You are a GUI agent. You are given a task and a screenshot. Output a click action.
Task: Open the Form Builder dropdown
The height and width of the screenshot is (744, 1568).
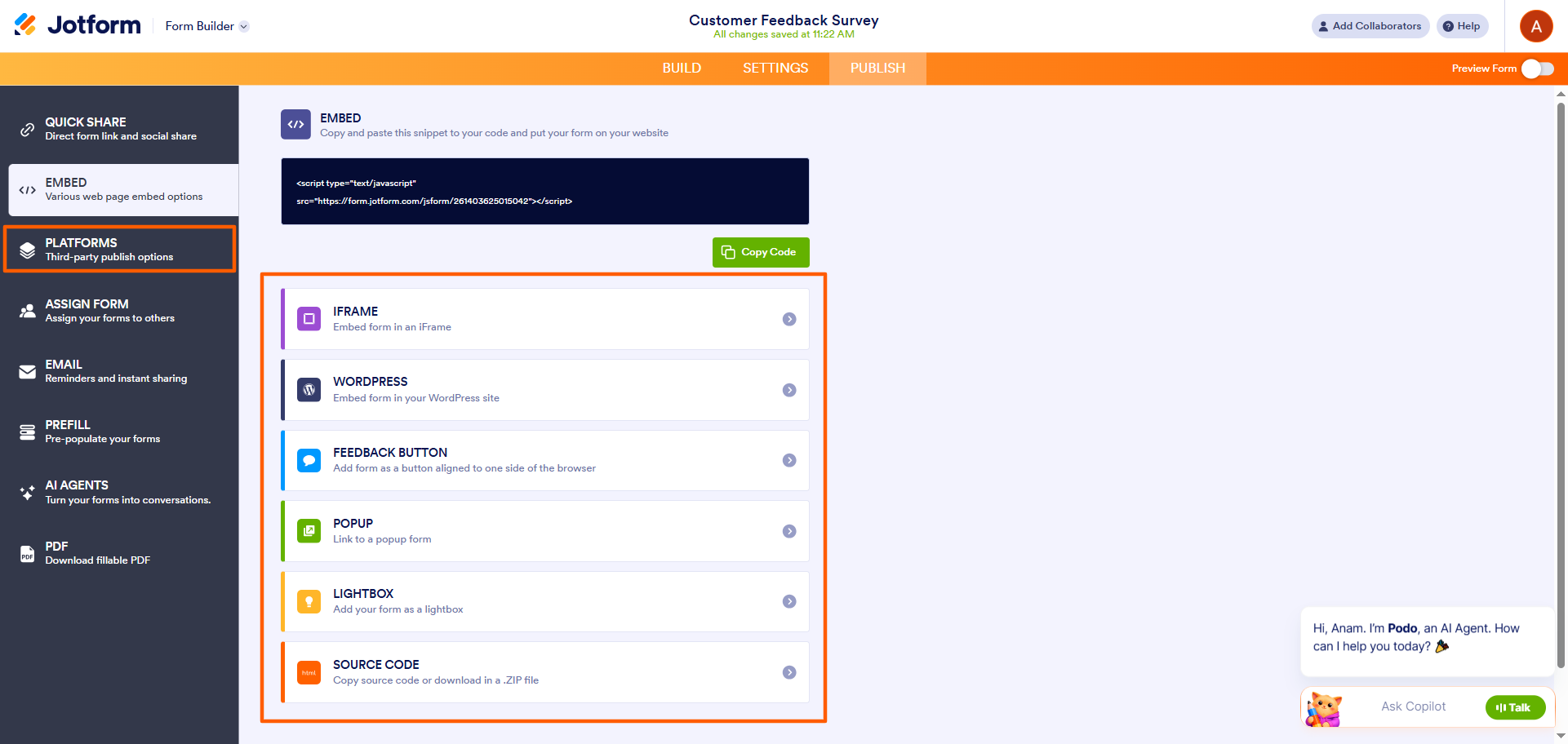click(207, 26)
